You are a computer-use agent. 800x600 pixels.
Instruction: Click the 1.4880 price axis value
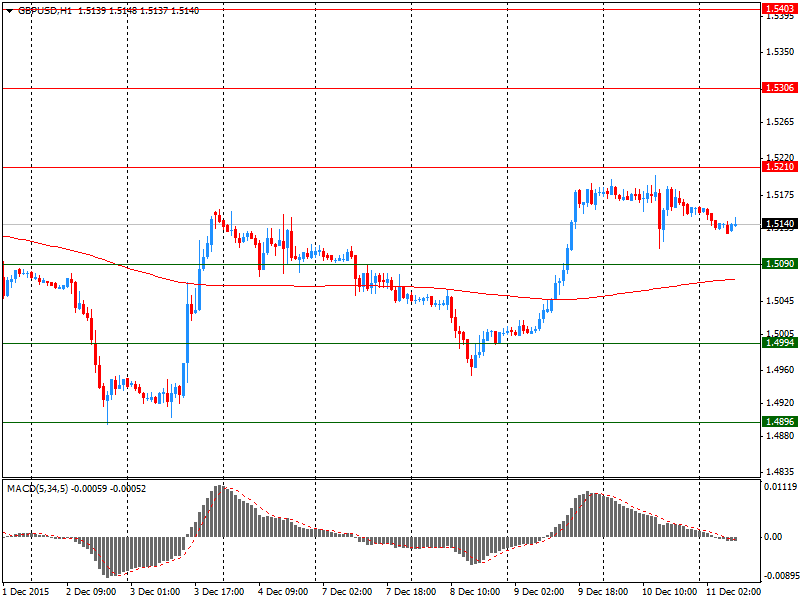[x=780, y=436]
